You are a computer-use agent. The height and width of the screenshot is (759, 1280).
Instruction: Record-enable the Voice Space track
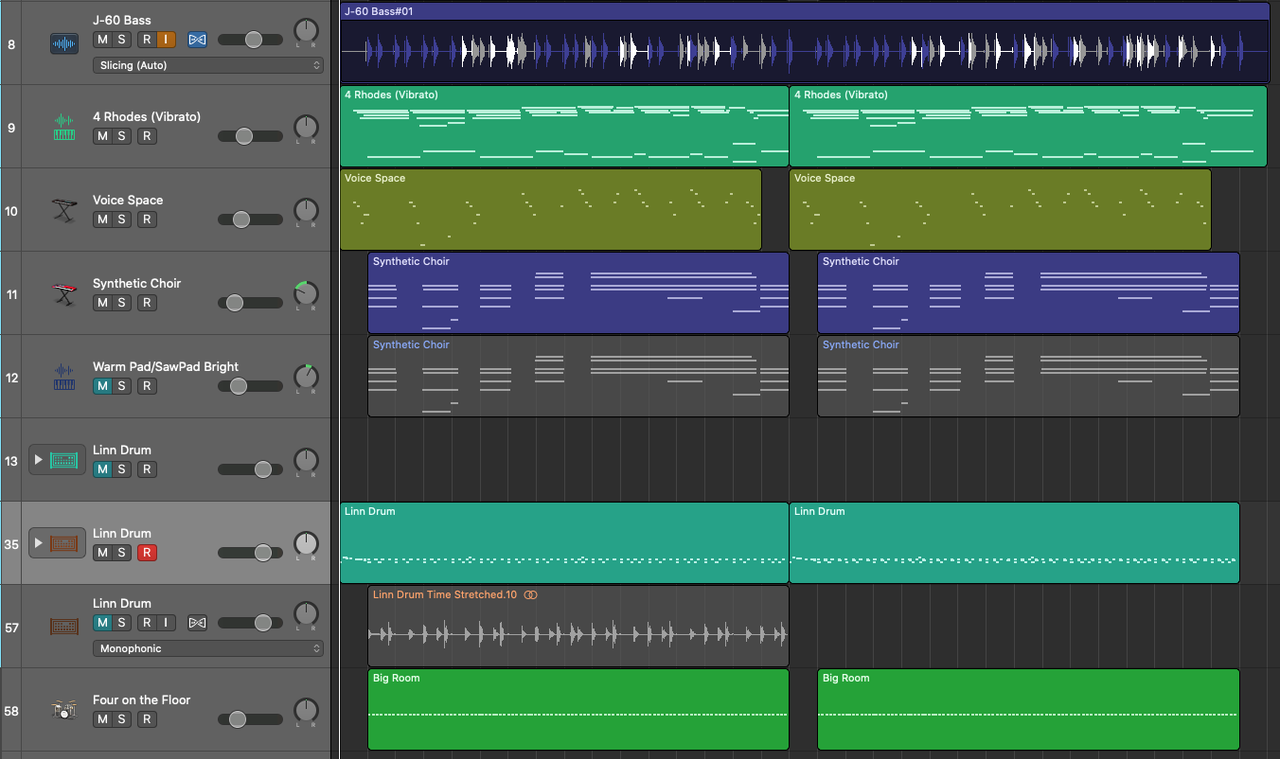pos(147,219)
